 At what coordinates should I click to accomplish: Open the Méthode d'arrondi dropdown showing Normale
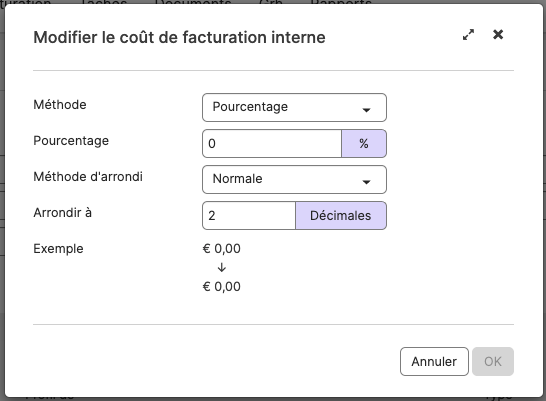(294, 179)
